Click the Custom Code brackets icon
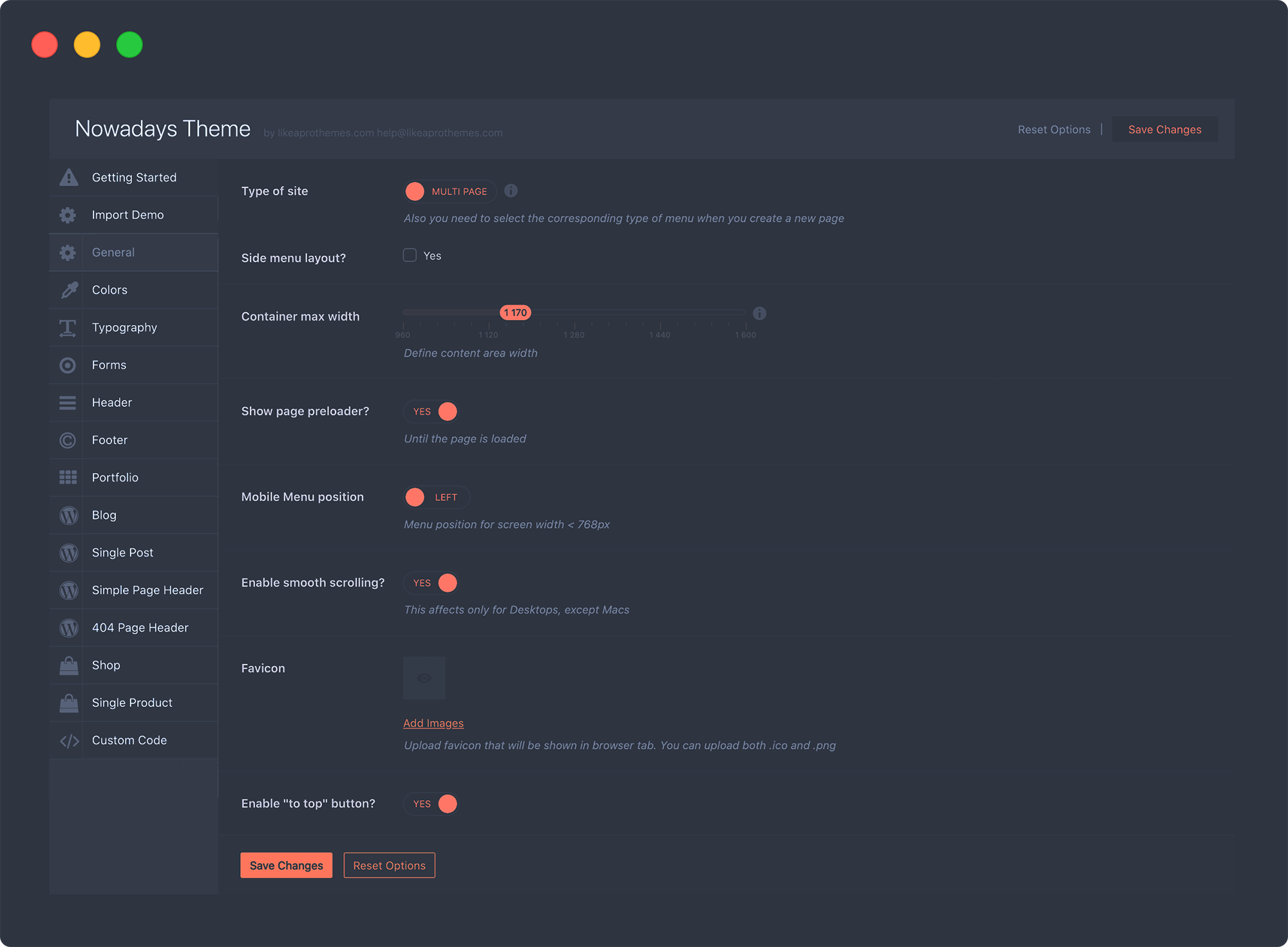The height and width of the screenshot is (947, 1288). pyautogui.click(x=69, y=741)
